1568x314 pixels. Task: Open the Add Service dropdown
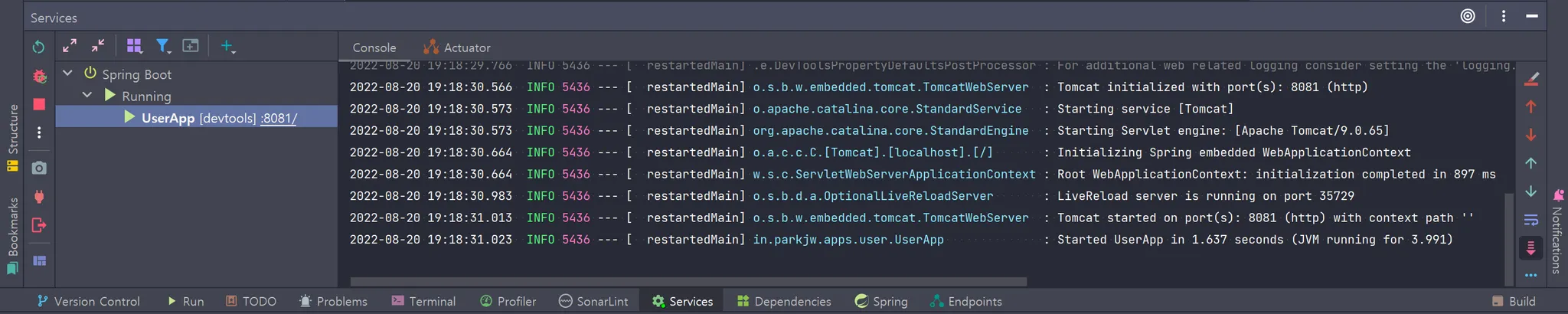(227, 47)
